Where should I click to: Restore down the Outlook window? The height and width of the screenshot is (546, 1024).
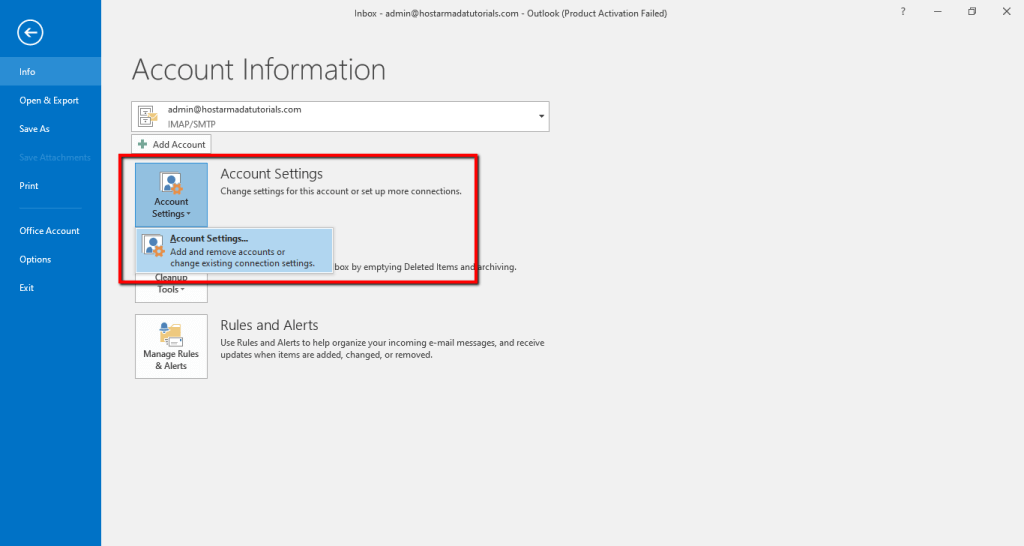coord(972,12)
